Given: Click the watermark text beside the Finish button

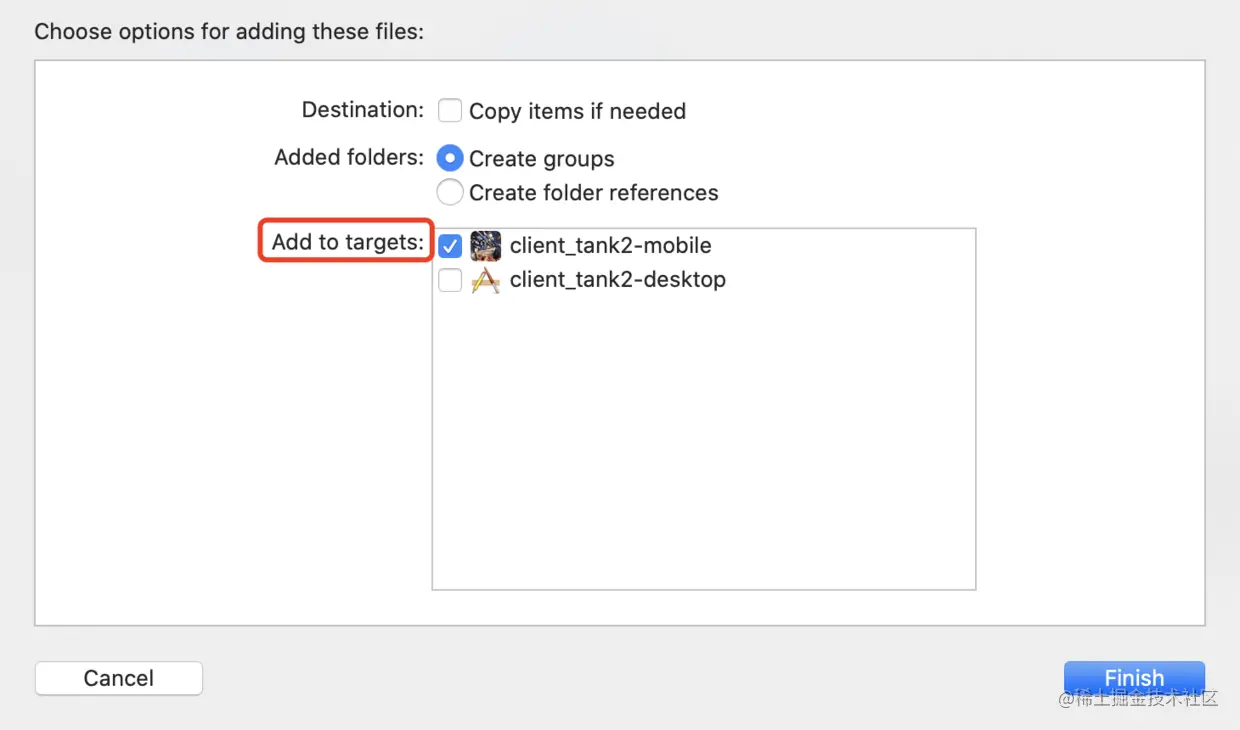Looking at the screenshot, I should 1139,699.
